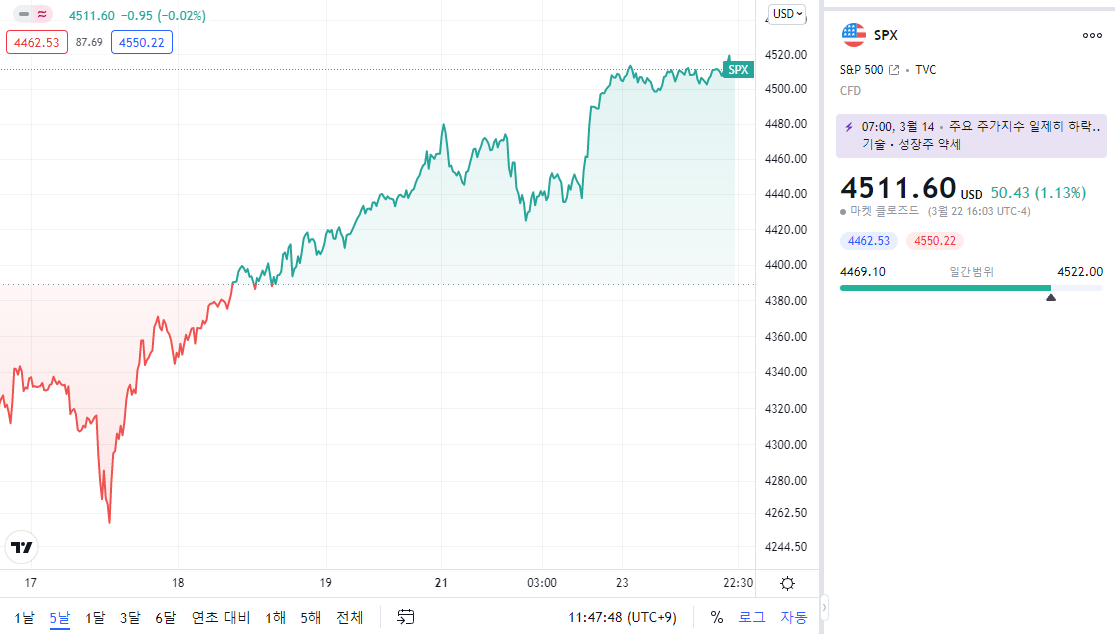Screen dimensions: 1115x634
Task: Toggle 로그 logarithmic scale
Action: pyautogui.click(x=752, y=617)
